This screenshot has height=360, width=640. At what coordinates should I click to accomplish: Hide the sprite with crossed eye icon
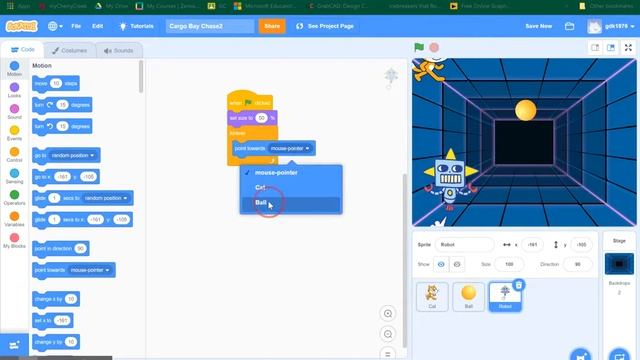[457, 264]
